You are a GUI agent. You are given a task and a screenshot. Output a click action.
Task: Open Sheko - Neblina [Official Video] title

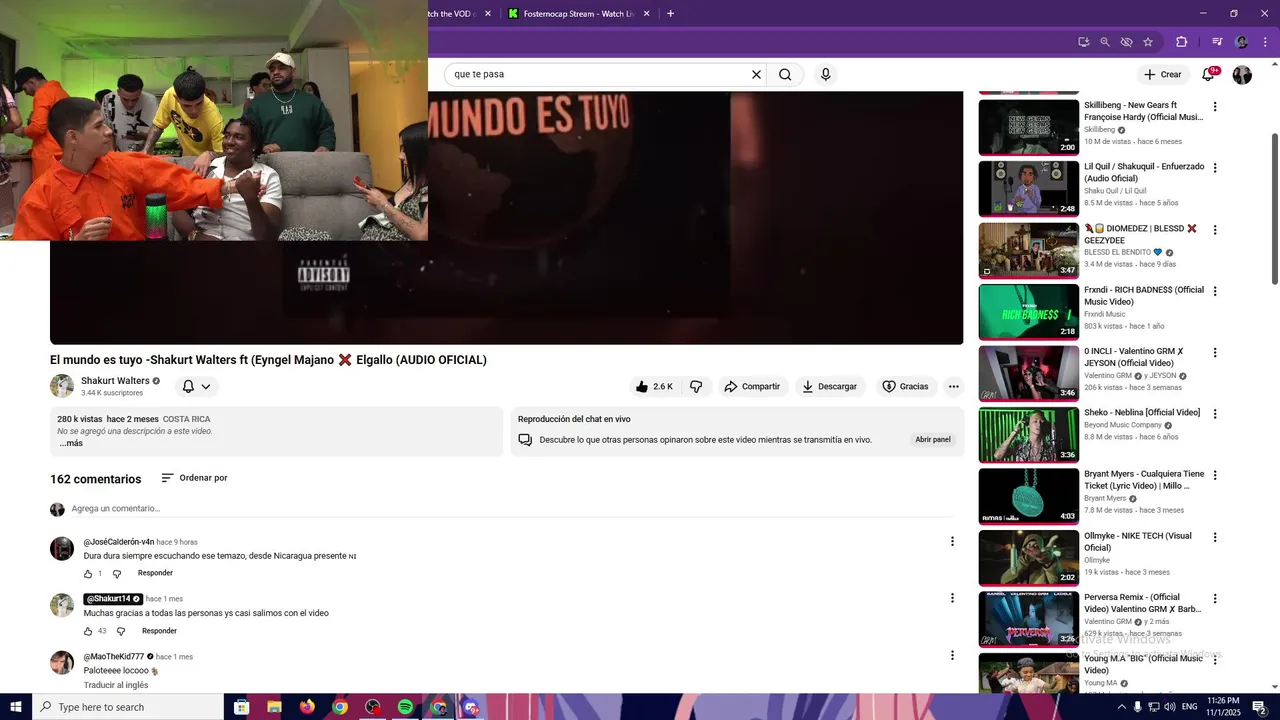(1142, 412)
